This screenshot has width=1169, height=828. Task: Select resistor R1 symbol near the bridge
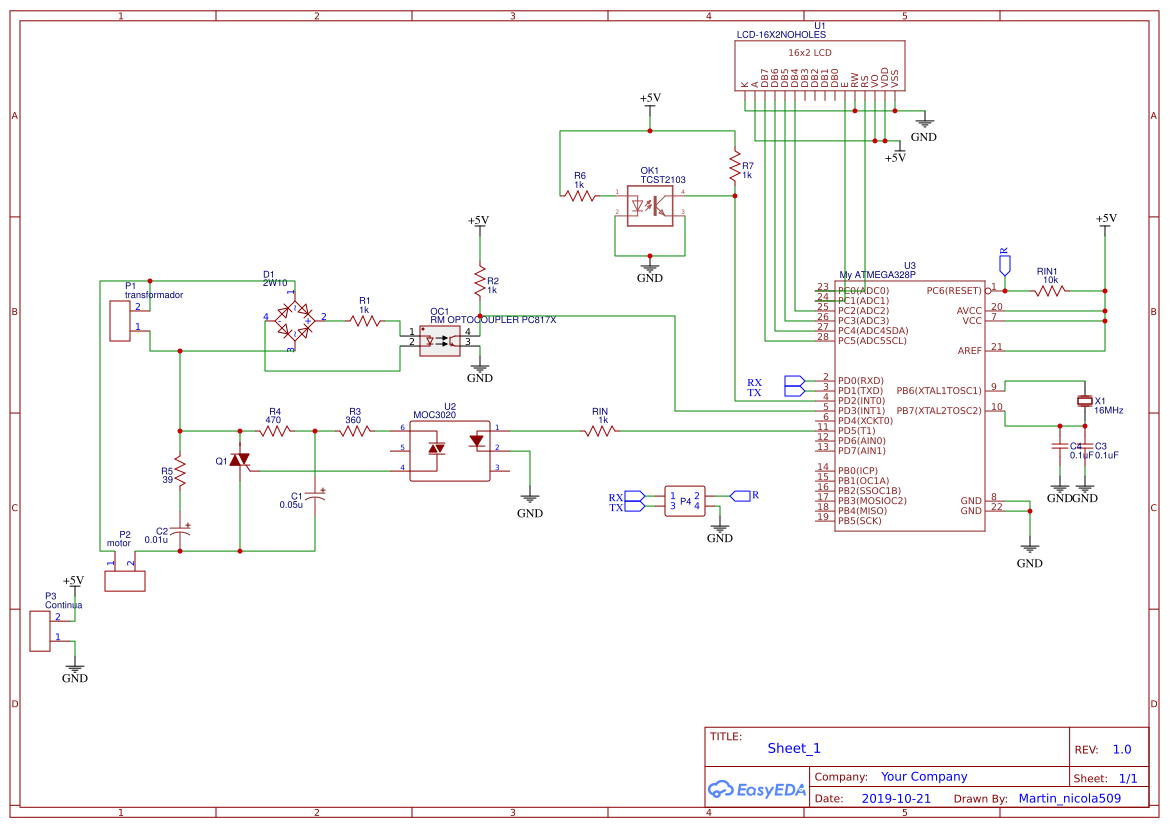(x=365, y=321)
